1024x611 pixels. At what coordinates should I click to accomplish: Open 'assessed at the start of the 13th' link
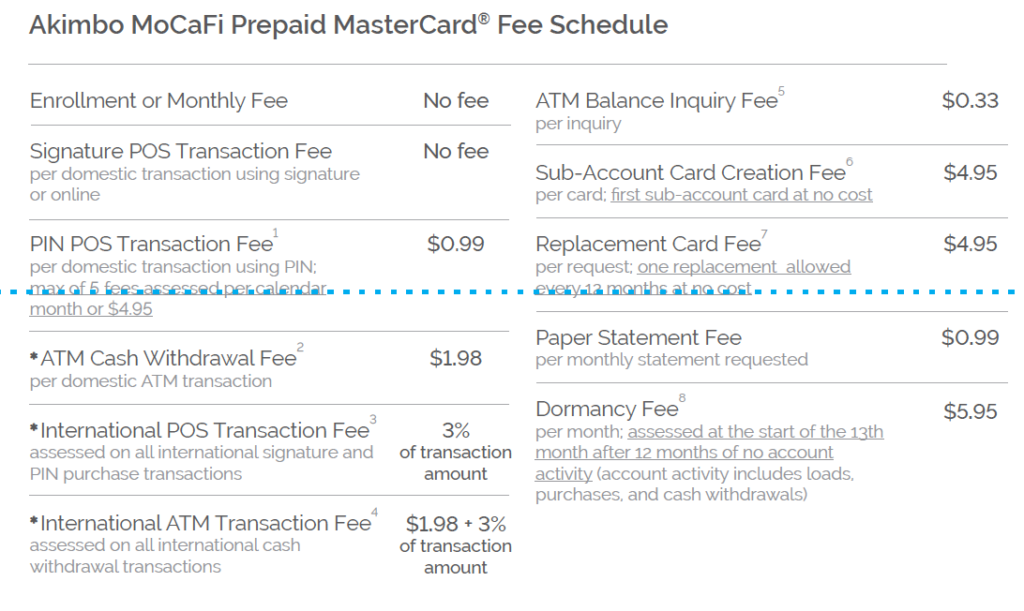point(756,431)
